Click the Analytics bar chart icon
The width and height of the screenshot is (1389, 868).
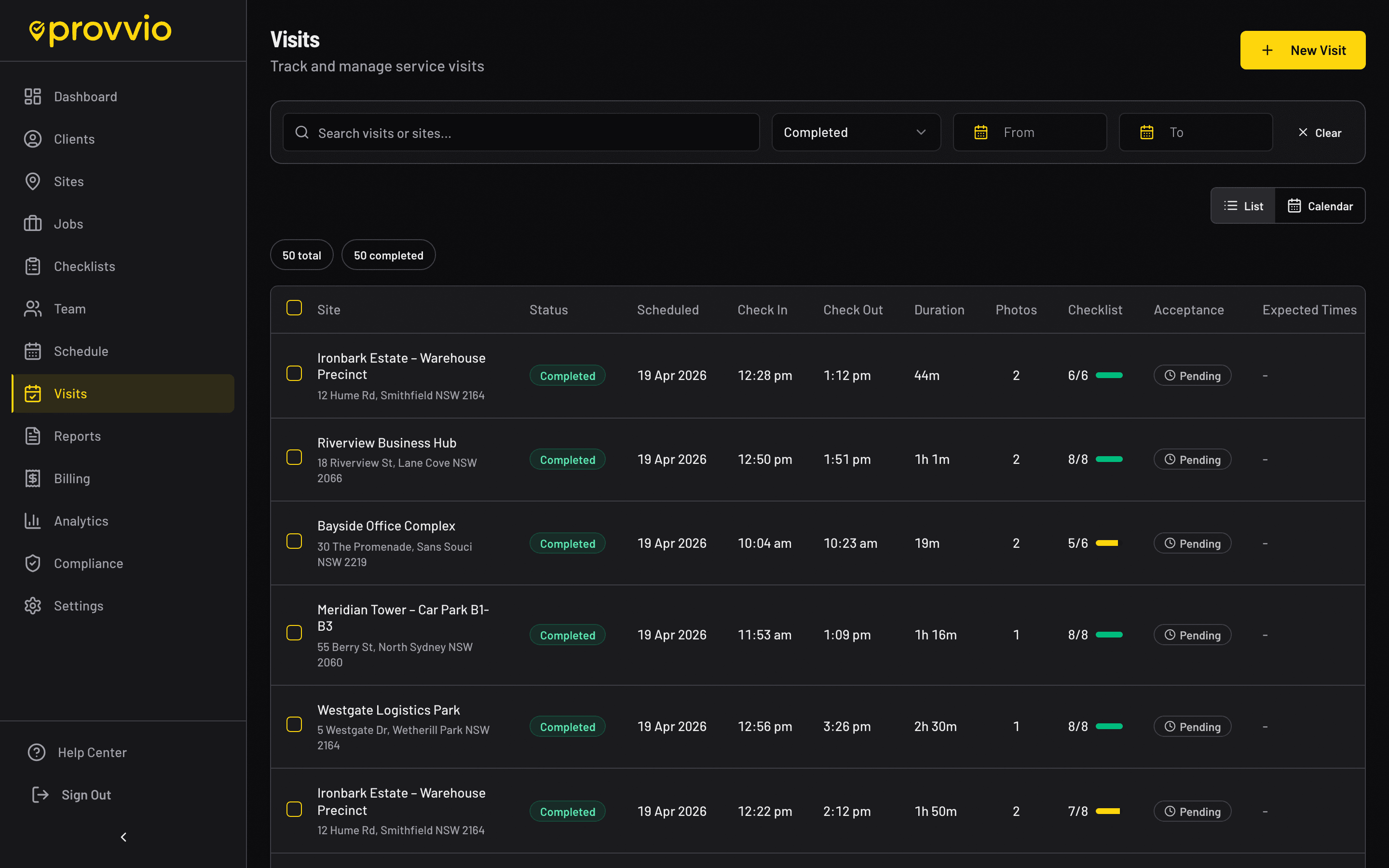[x=33, y=521]
